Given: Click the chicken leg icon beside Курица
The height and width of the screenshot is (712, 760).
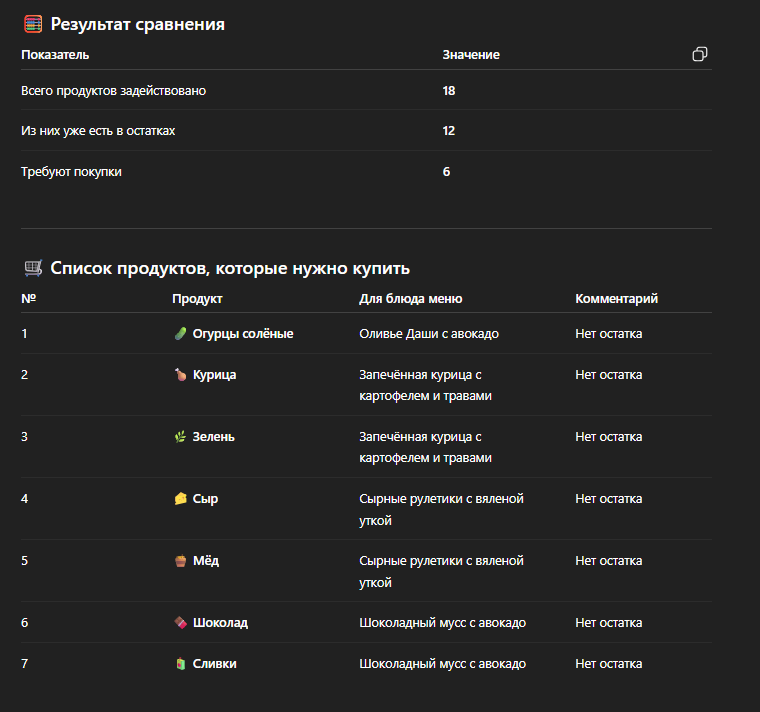Looking at the screenshot, I should tap(180, 375).
